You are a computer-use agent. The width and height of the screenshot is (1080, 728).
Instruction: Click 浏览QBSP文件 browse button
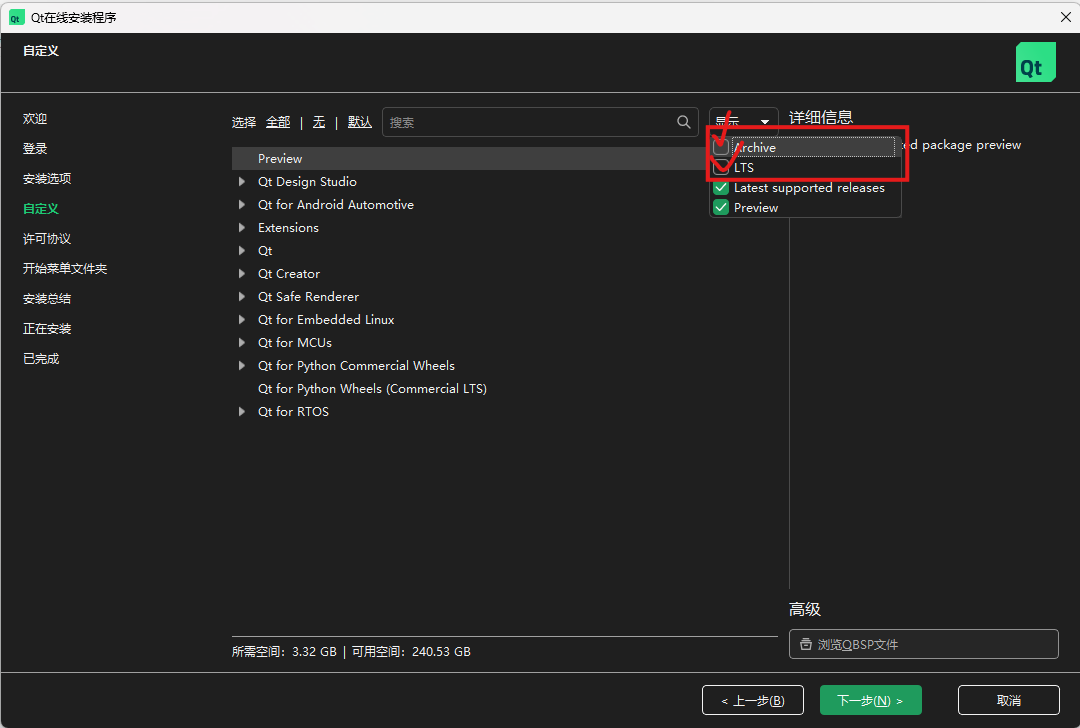(x=924, y=644)
